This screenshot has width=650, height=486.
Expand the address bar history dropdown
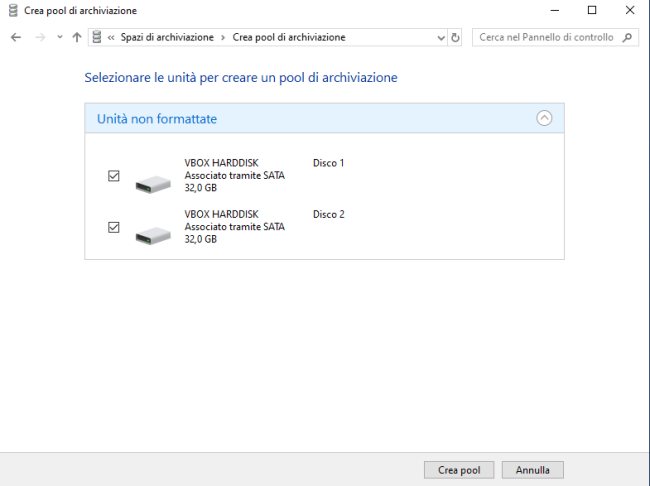coord(441,38)
